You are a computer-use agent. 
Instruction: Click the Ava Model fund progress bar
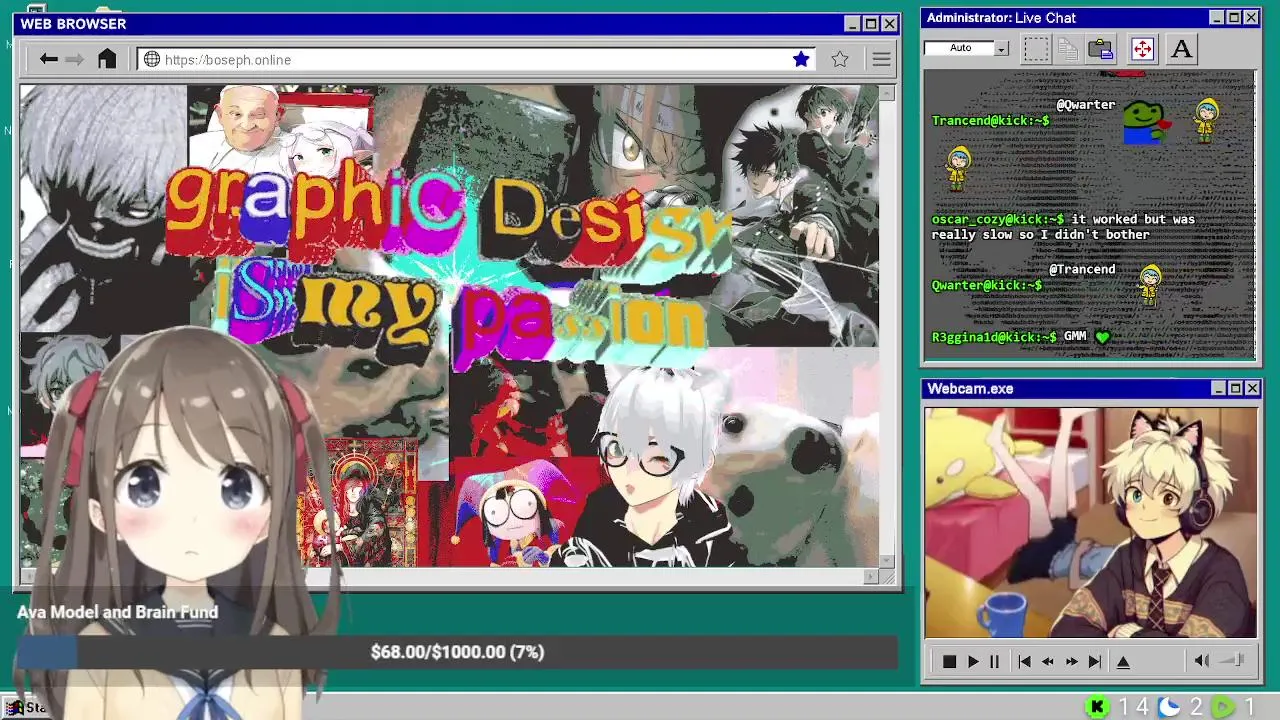457,652
